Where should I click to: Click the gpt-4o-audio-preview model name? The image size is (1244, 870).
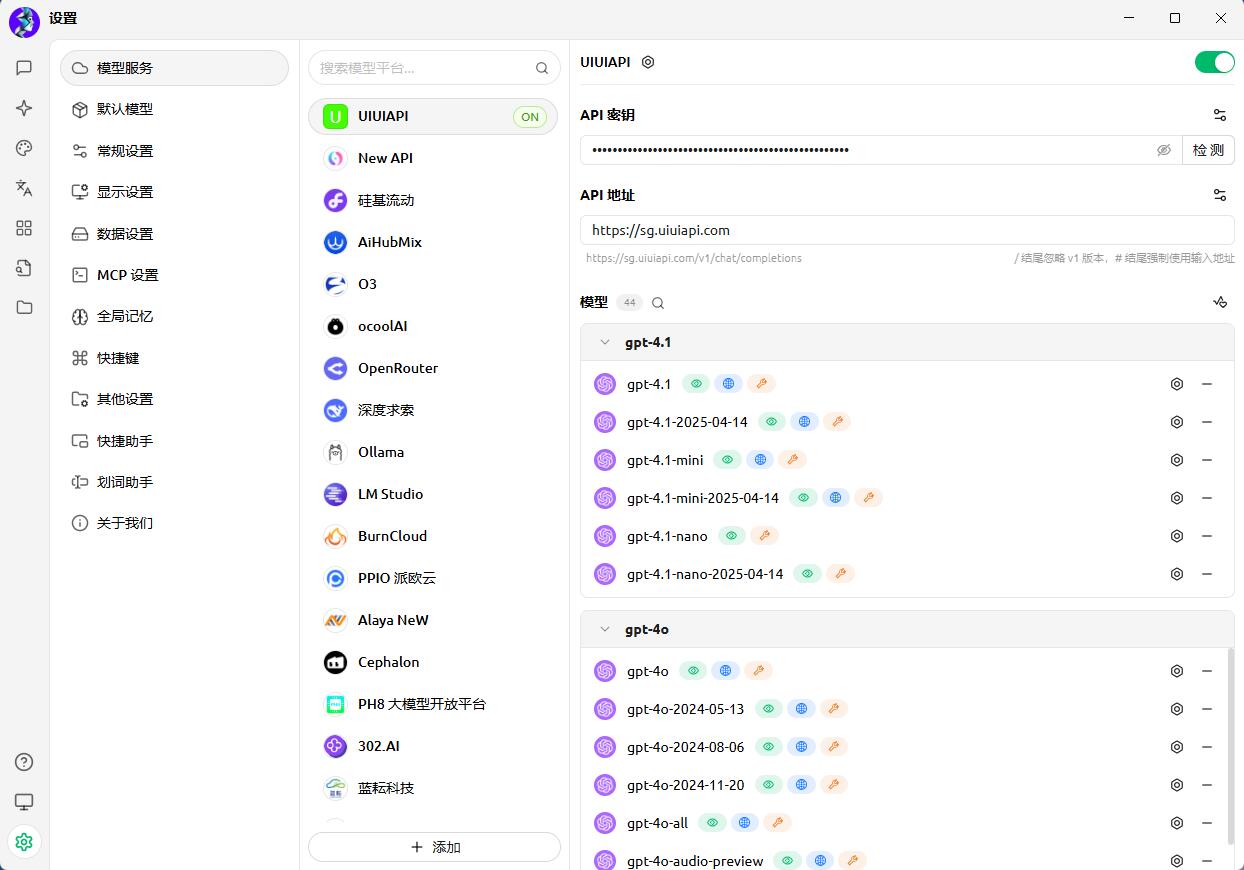click(x=695, y=861)
